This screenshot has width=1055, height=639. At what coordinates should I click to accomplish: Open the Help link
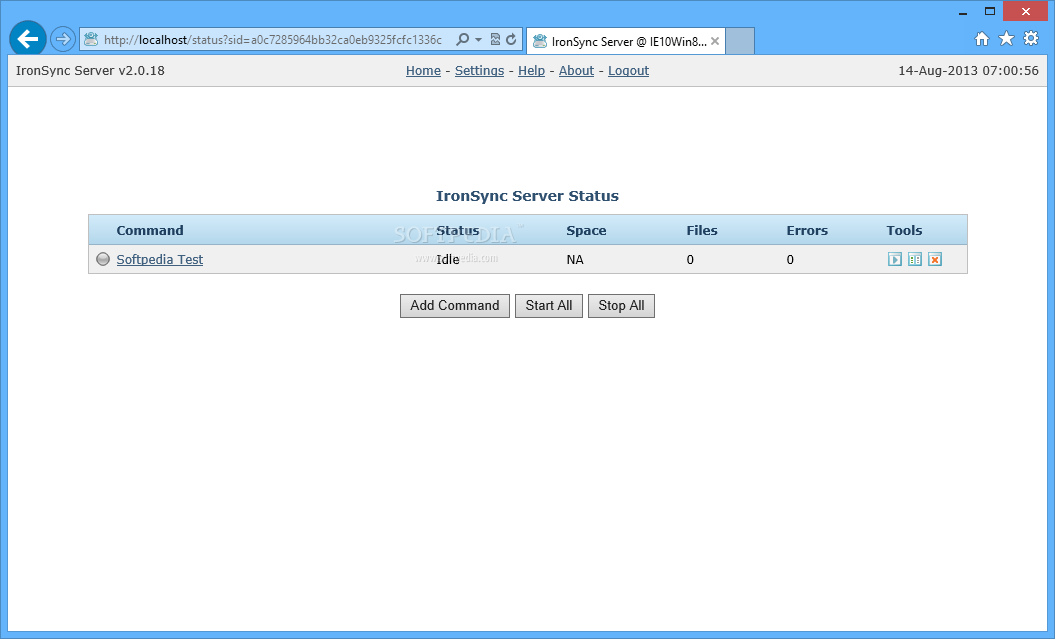[532, 71]
